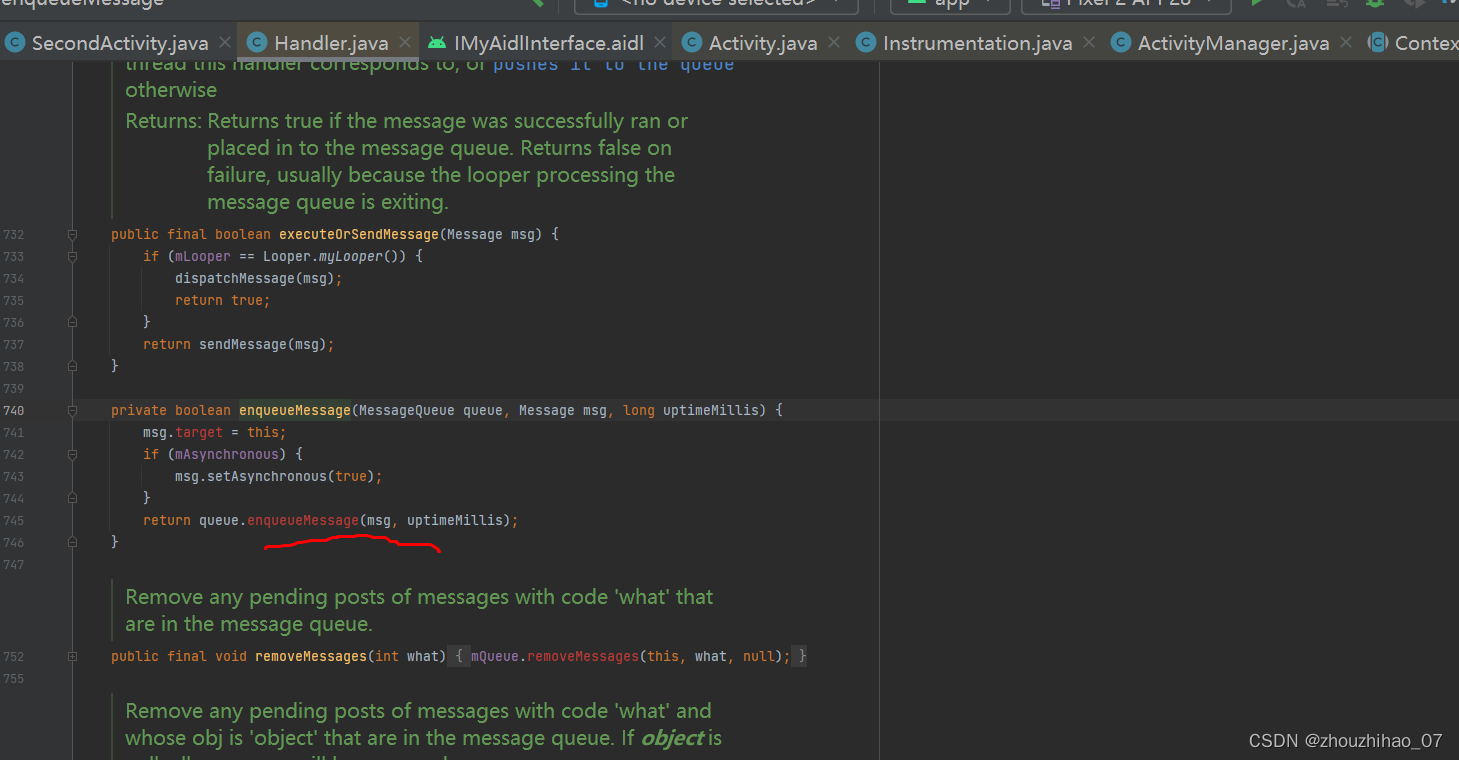Click mQueue.removeMessages call on line 752
The width and height of the screenshot is (1459, 760).
click(555, 656)
